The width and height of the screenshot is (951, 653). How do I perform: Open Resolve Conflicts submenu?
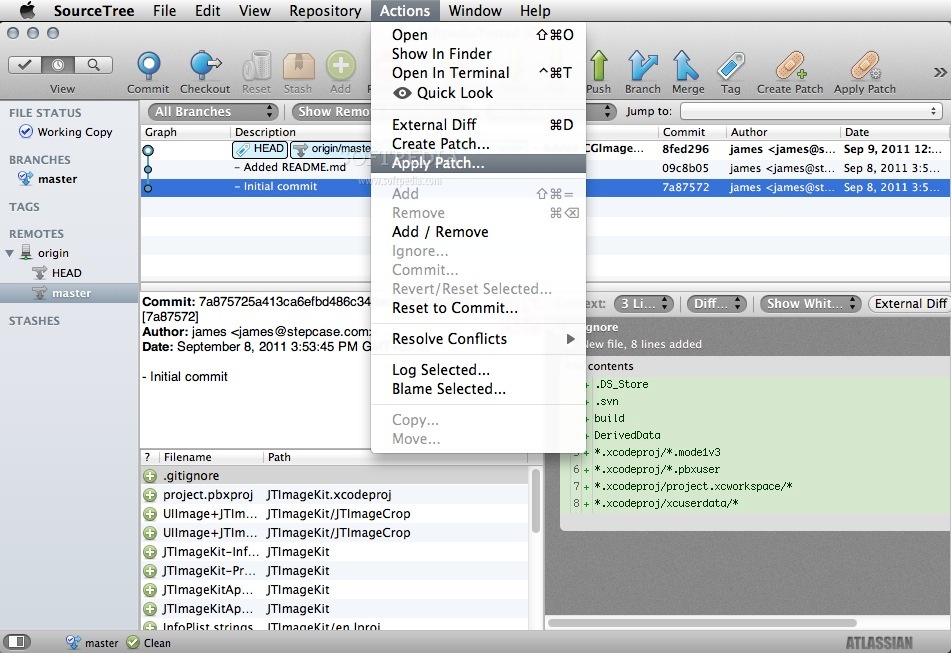[478, 339]
